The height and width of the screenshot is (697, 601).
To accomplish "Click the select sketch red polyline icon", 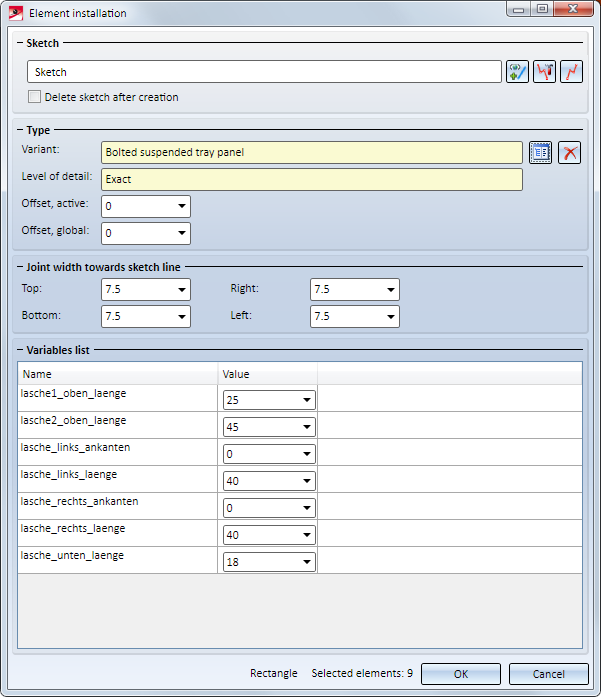I will (571, 72).
